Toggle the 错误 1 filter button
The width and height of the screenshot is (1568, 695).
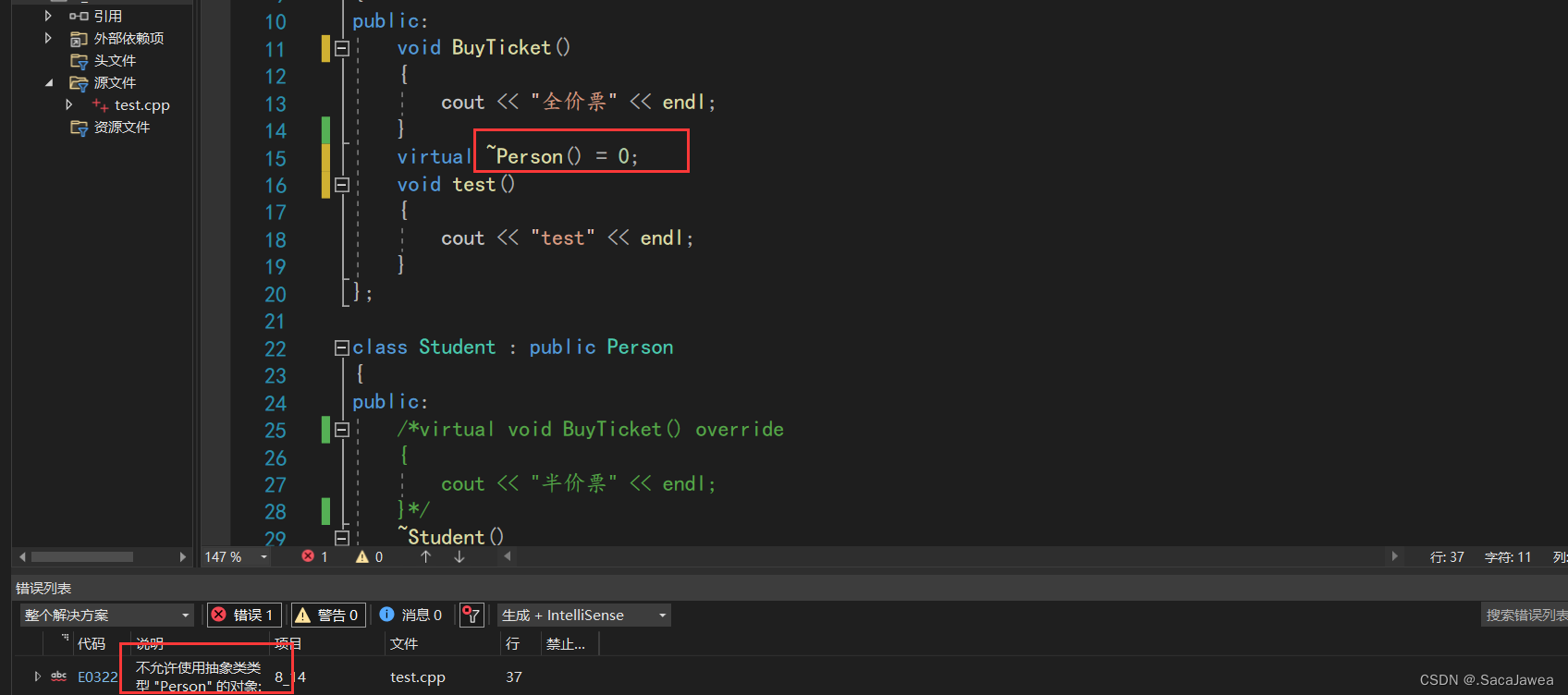tap(244, 615)
